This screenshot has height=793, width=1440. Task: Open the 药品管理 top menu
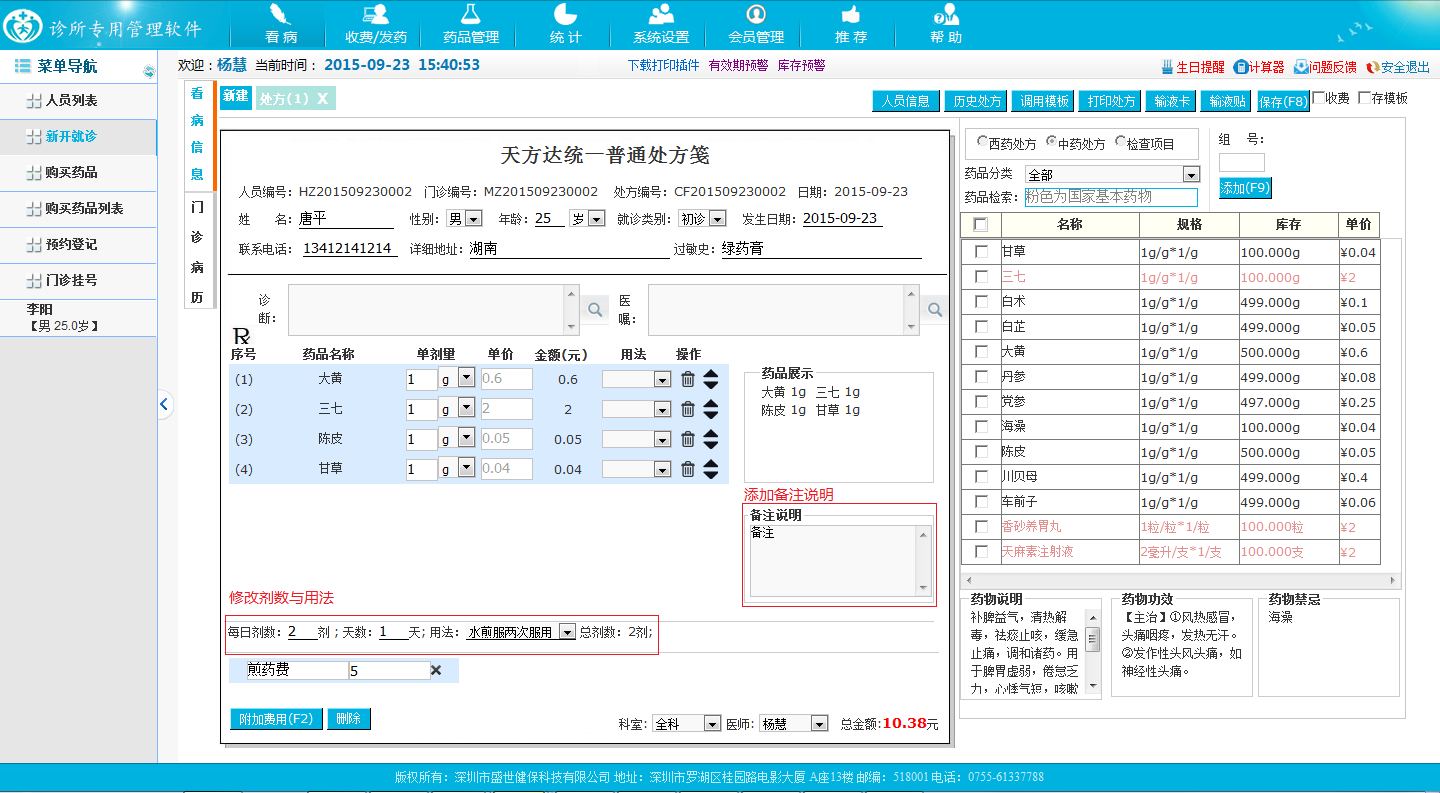(x=470, y=25)
